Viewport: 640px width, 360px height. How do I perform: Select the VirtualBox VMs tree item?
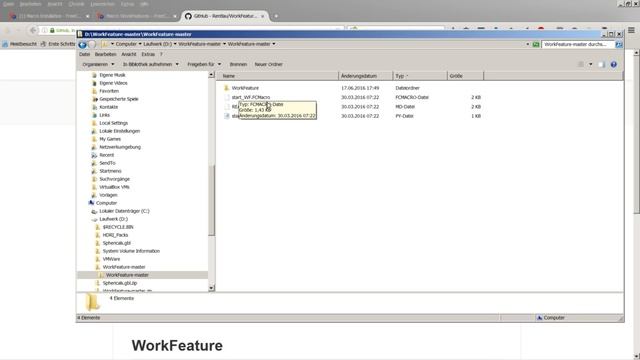(114, 187)
